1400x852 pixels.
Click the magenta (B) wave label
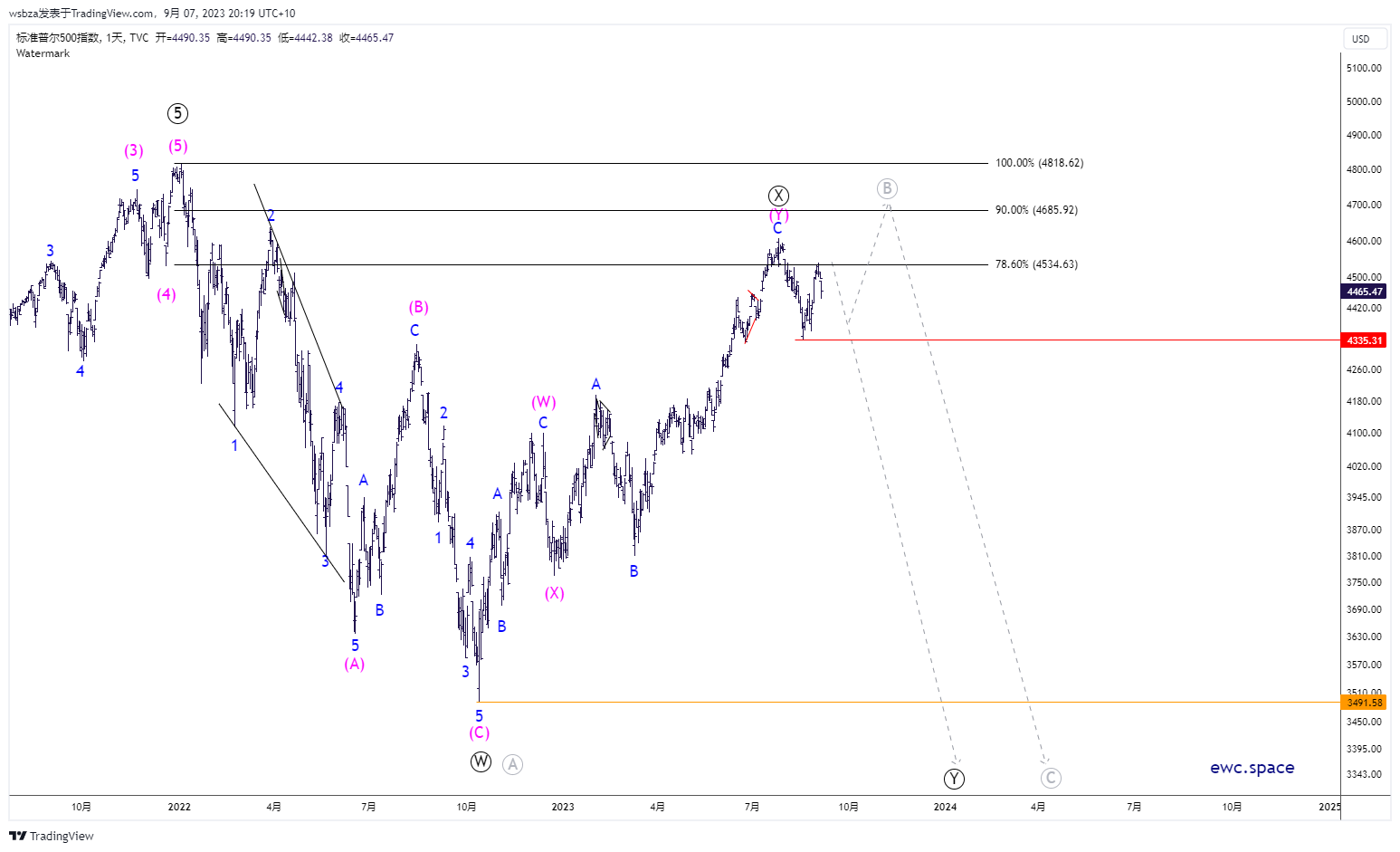(418, 307)
